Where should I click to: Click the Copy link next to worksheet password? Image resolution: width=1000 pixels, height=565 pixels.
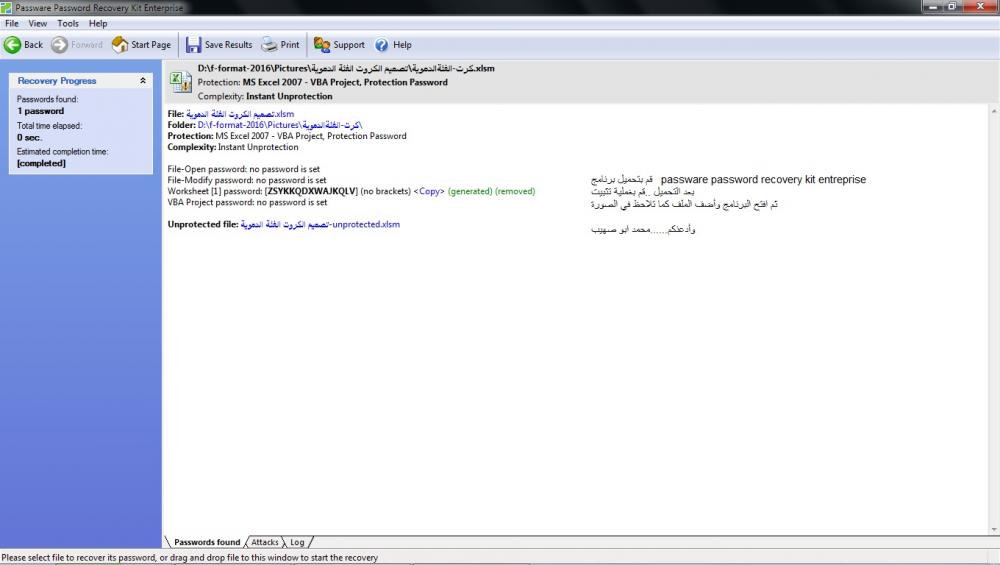coord(429,191)
